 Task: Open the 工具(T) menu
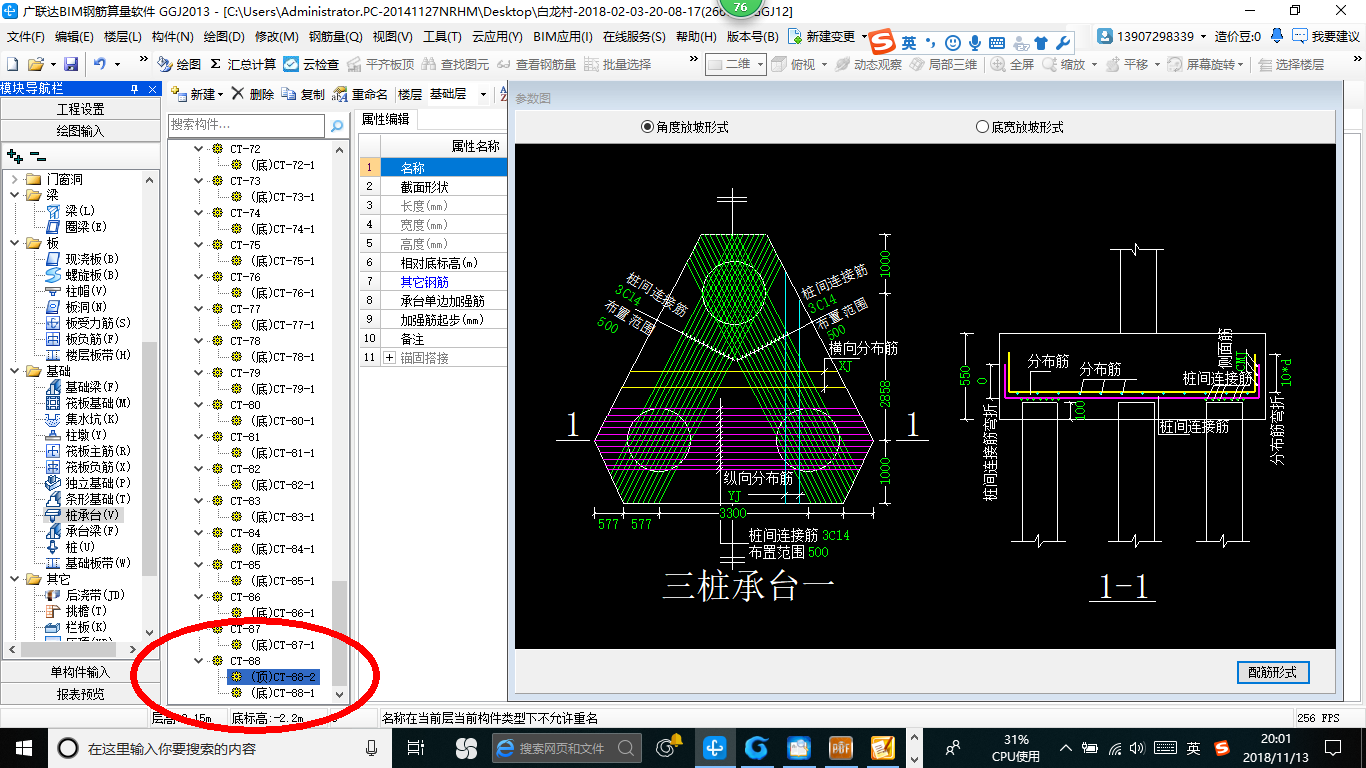(442, 37)
